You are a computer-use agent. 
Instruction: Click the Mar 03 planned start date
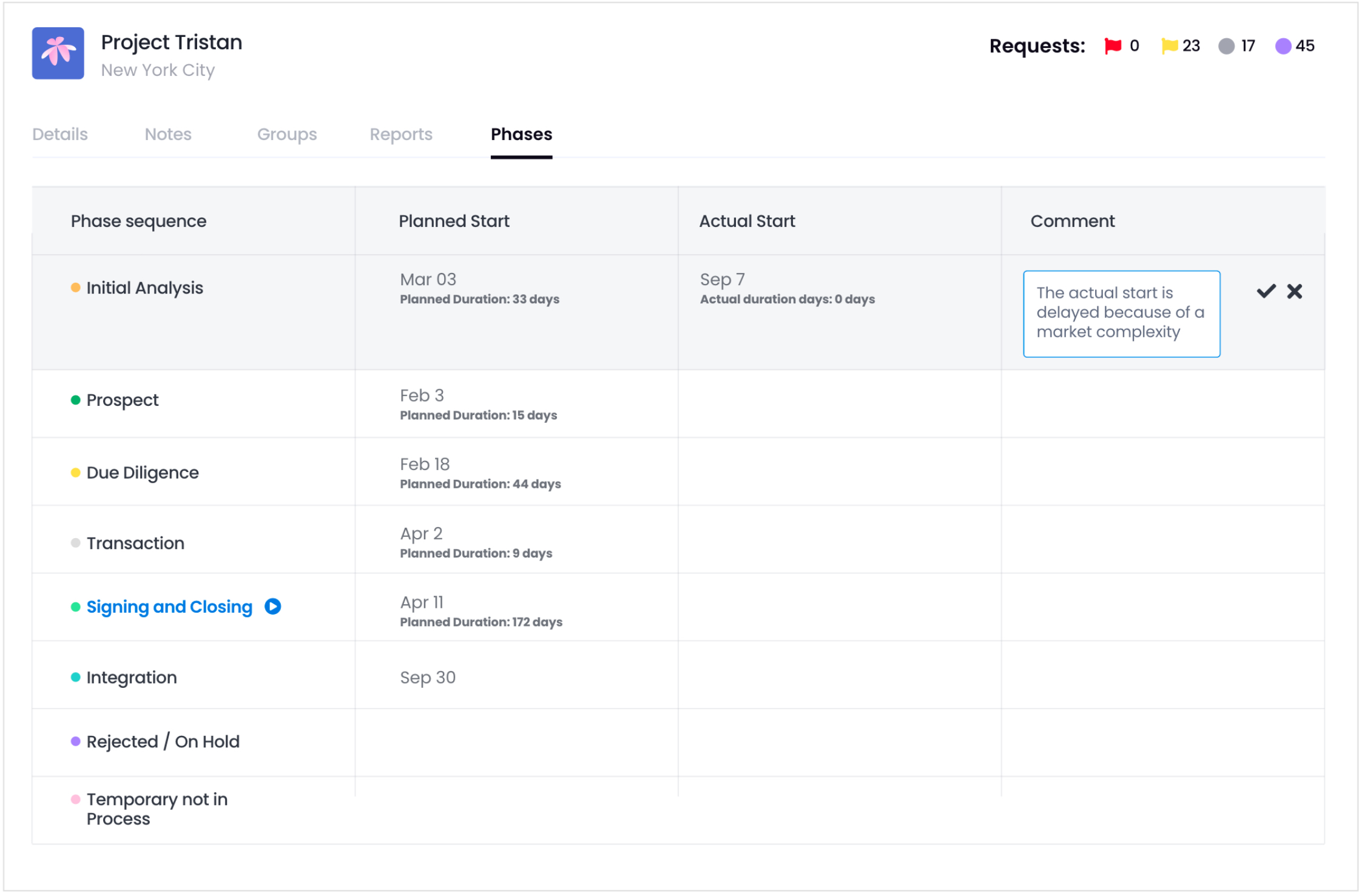click(428, 280)
